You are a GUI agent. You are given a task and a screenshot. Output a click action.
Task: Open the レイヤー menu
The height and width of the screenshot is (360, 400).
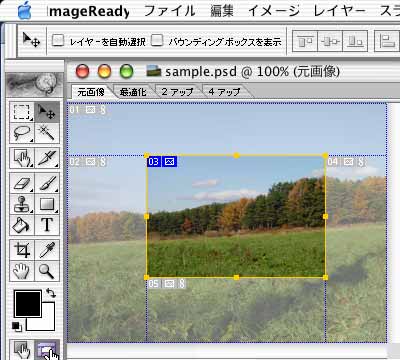click(340, 11)
